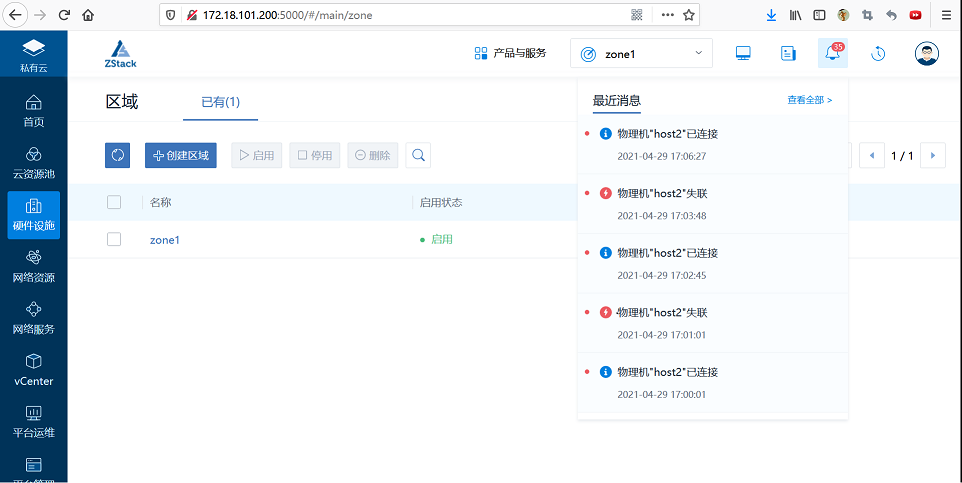Reload the page in the browser
The height and width of the screenshot is (483, 962).
pos(64,15)
